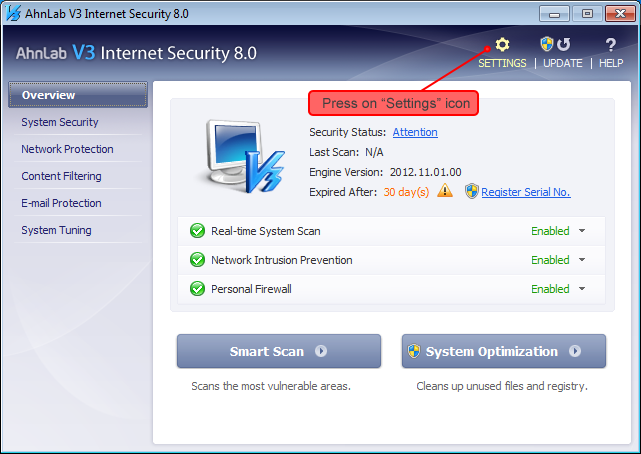Open the System Tuning section

point(56,230)
